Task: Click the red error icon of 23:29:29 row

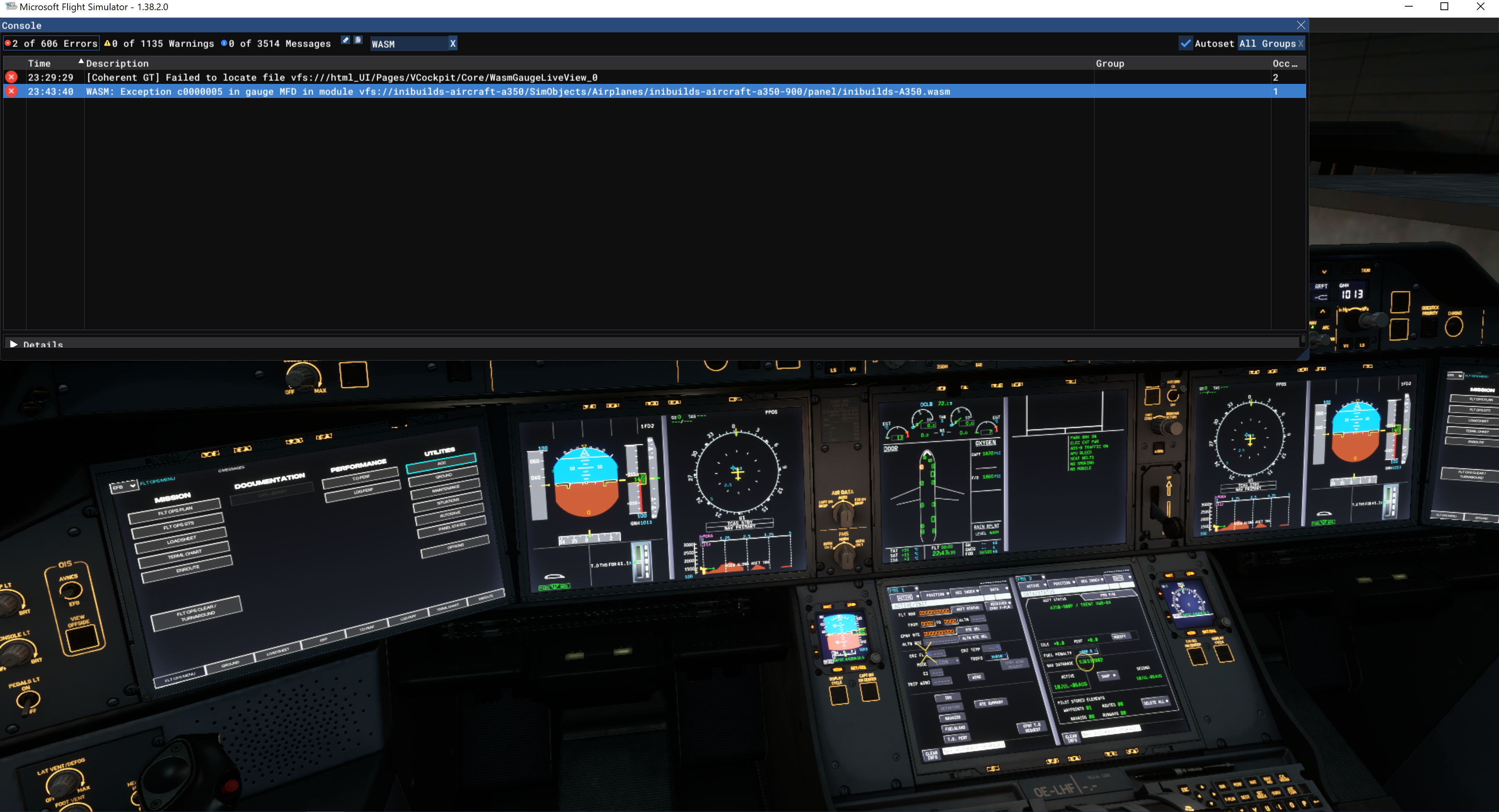Action: point(11,77)
